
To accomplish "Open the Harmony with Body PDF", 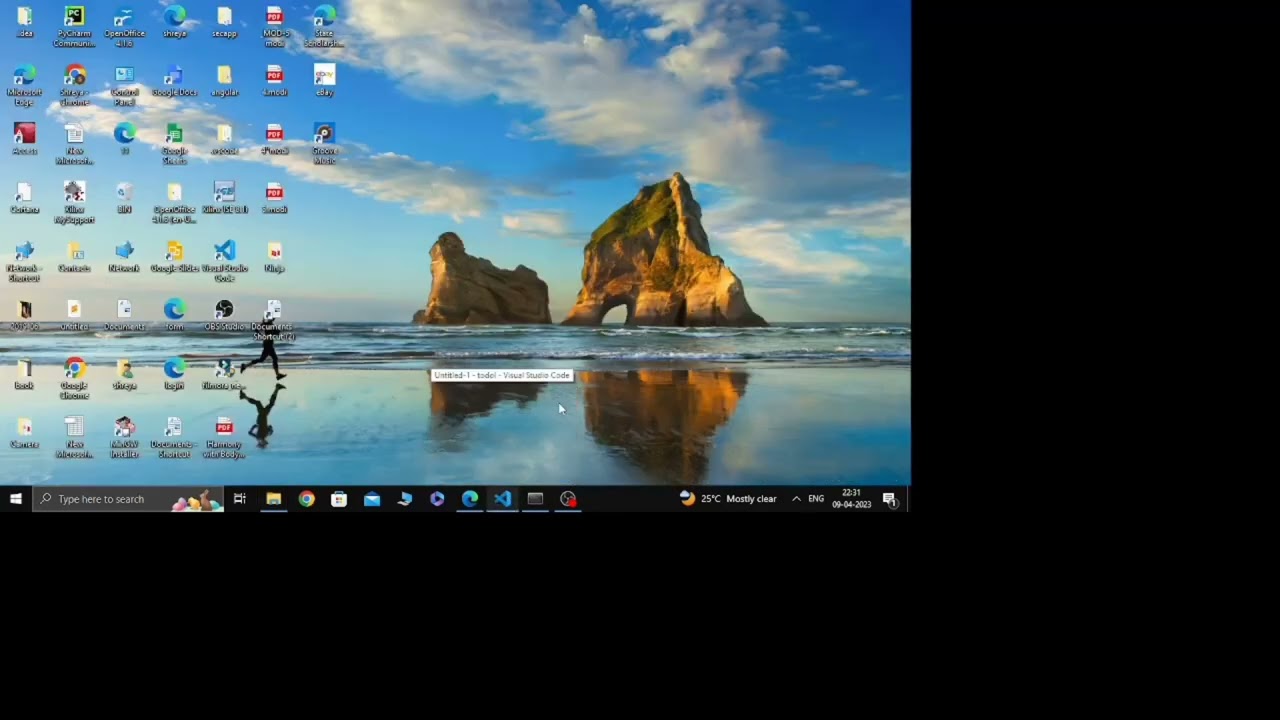I will click(224, 439).
